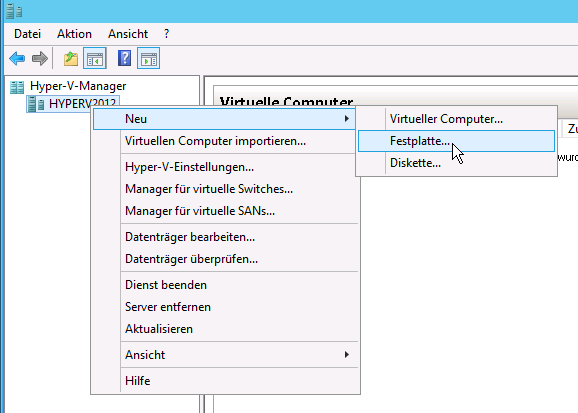Image resolution: width=578 pixels, height=413 pixels.
Task: Open the Ansicht menu in menu bar
Action: pyautogui.click(x=128, y=34)
